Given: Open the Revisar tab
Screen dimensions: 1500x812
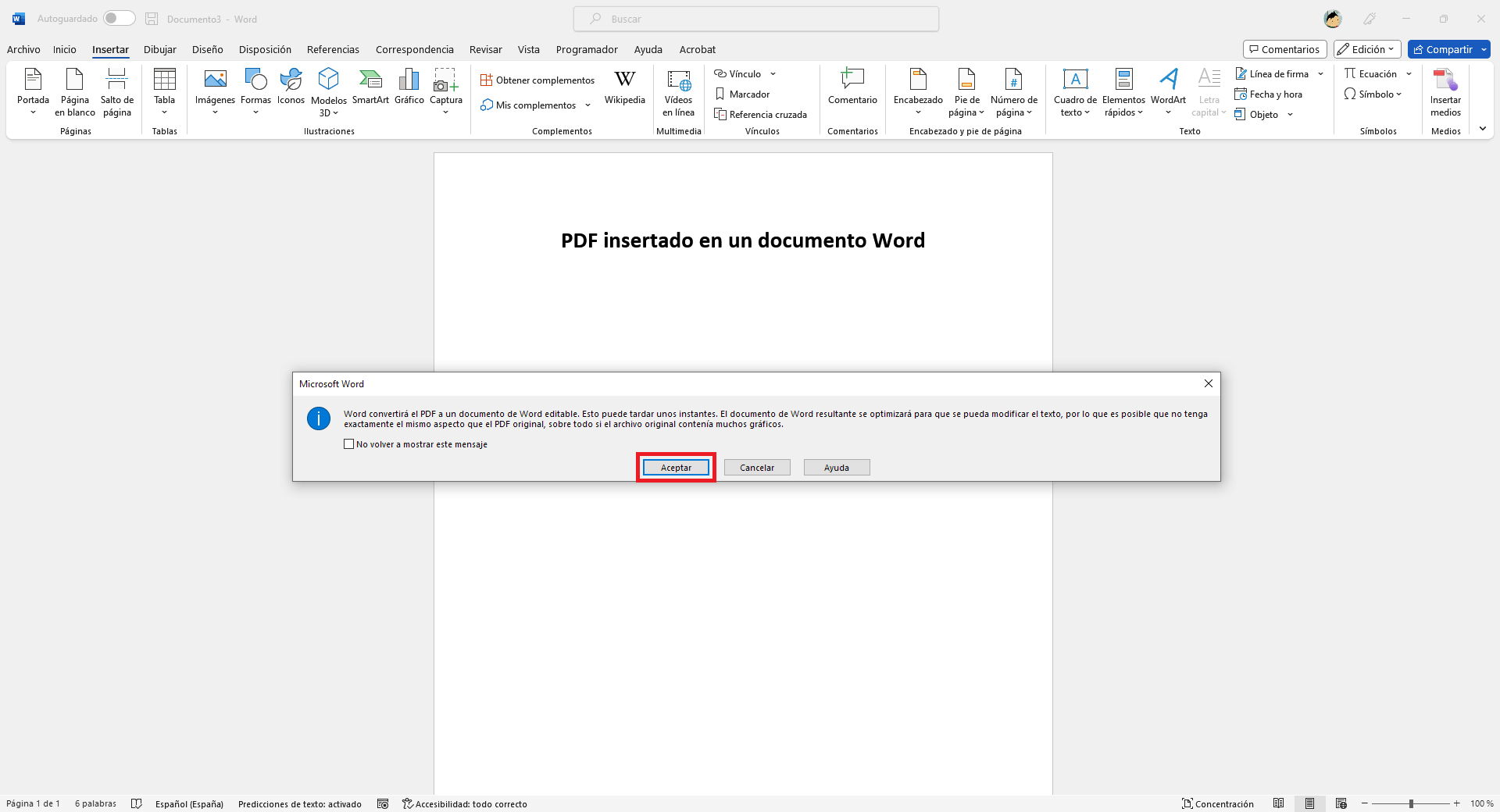Looking at the screenshot, I should 486,49.
